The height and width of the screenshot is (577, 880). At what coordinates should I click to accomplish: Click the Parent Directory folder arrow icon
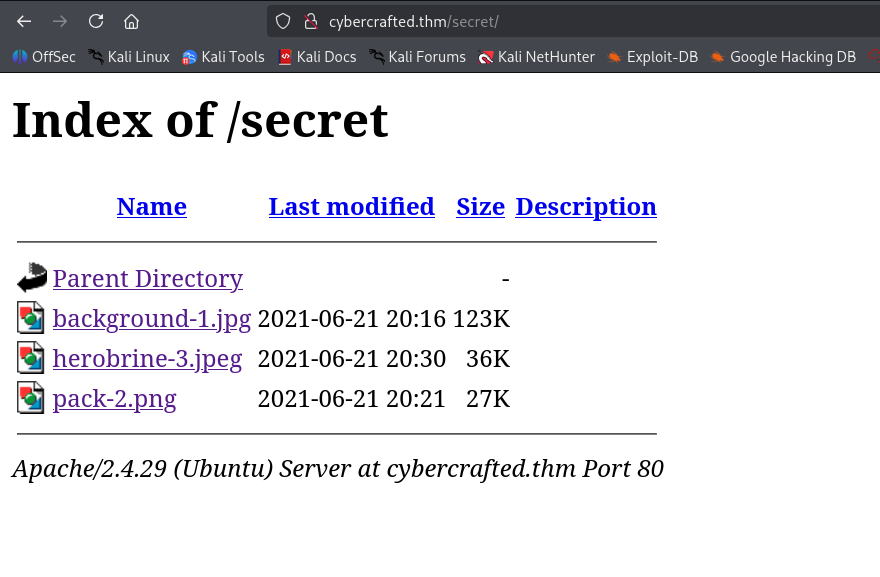tap(31, 278)
